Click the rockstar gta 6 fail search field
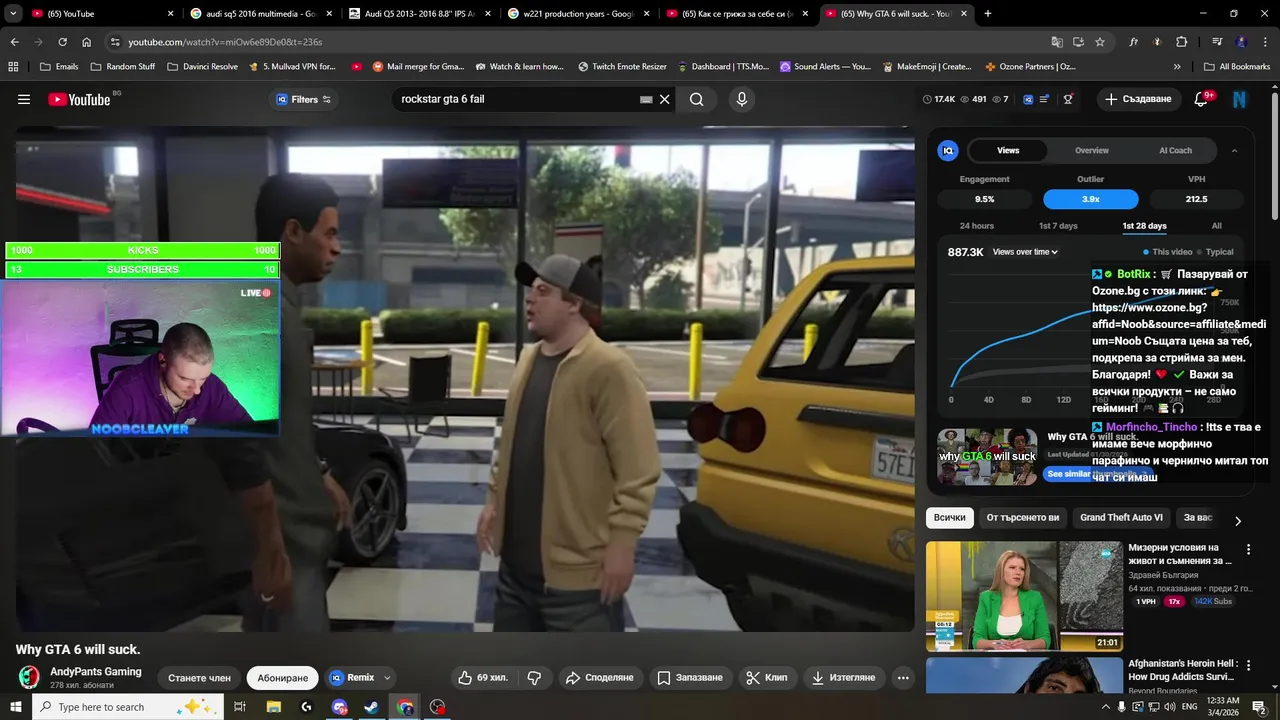Image resolution: width=1280 pixels, height=720 pixels. click(516, 99)
